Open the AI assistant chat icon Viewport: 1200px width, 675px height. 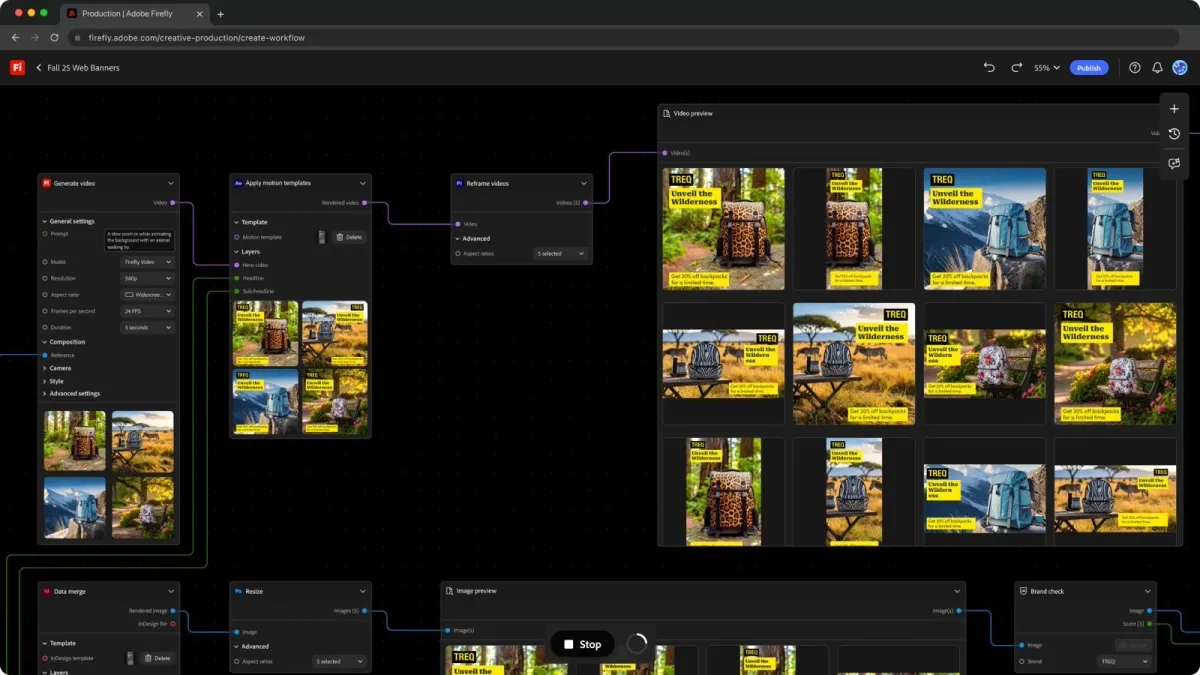tap(1174, 163)
